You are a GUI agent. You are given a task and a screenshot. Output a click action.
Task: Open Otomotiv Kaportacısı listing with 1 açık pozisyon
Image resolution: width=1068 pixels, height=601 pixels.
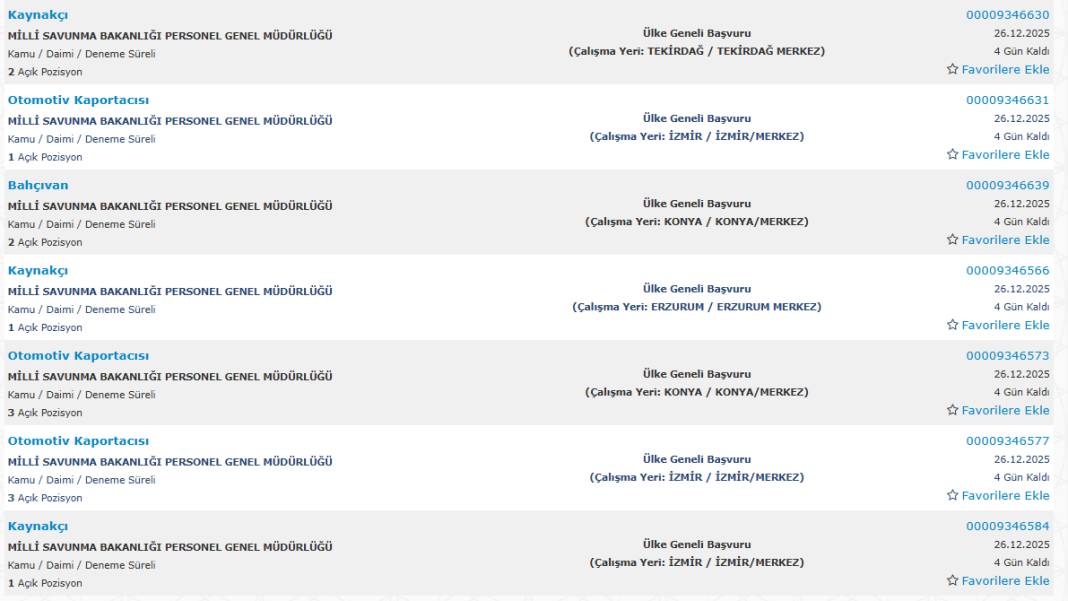pos(78,100)
